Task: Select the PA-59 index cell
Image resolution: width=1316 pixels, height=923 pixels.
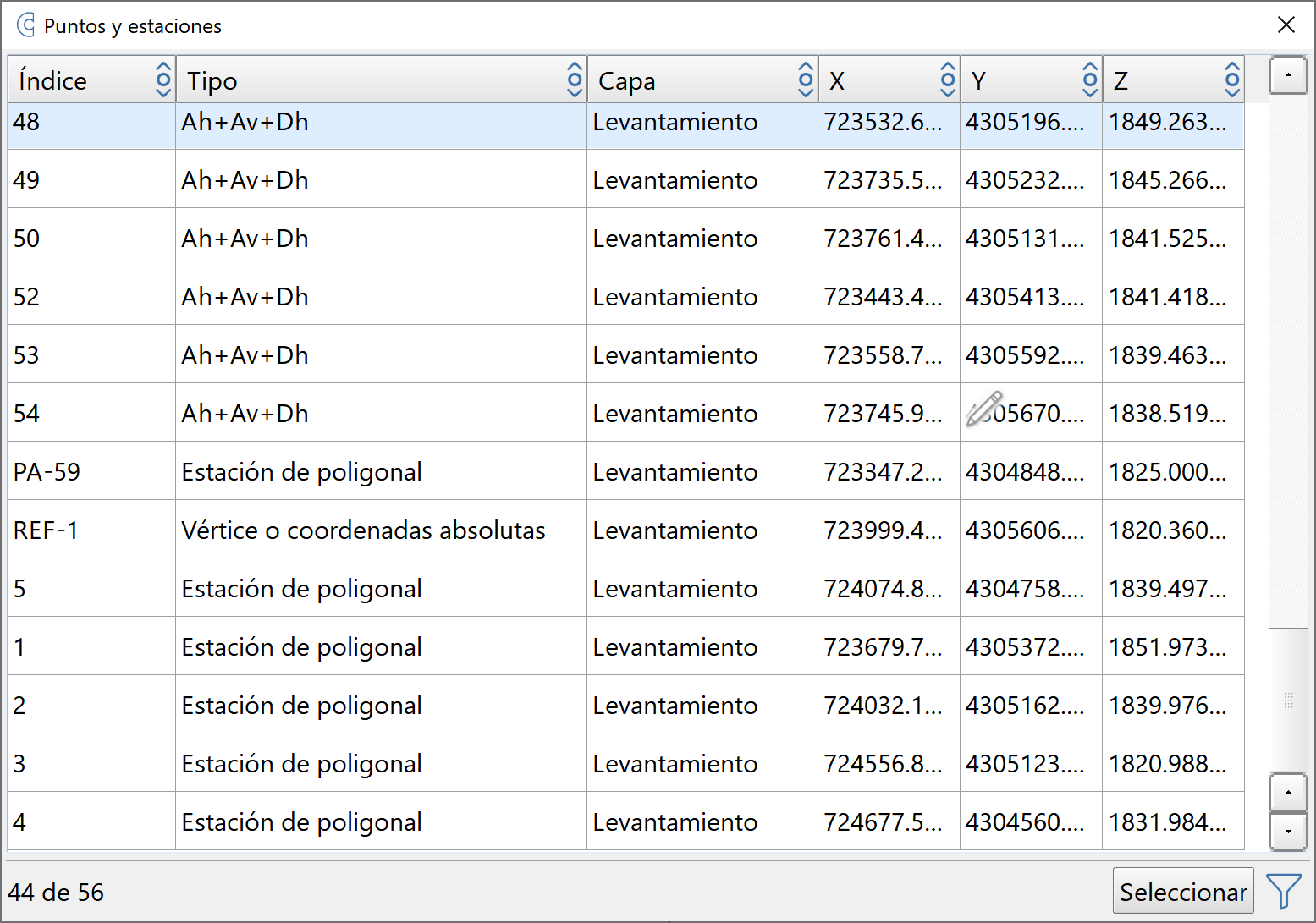Action: pos(91,471)
